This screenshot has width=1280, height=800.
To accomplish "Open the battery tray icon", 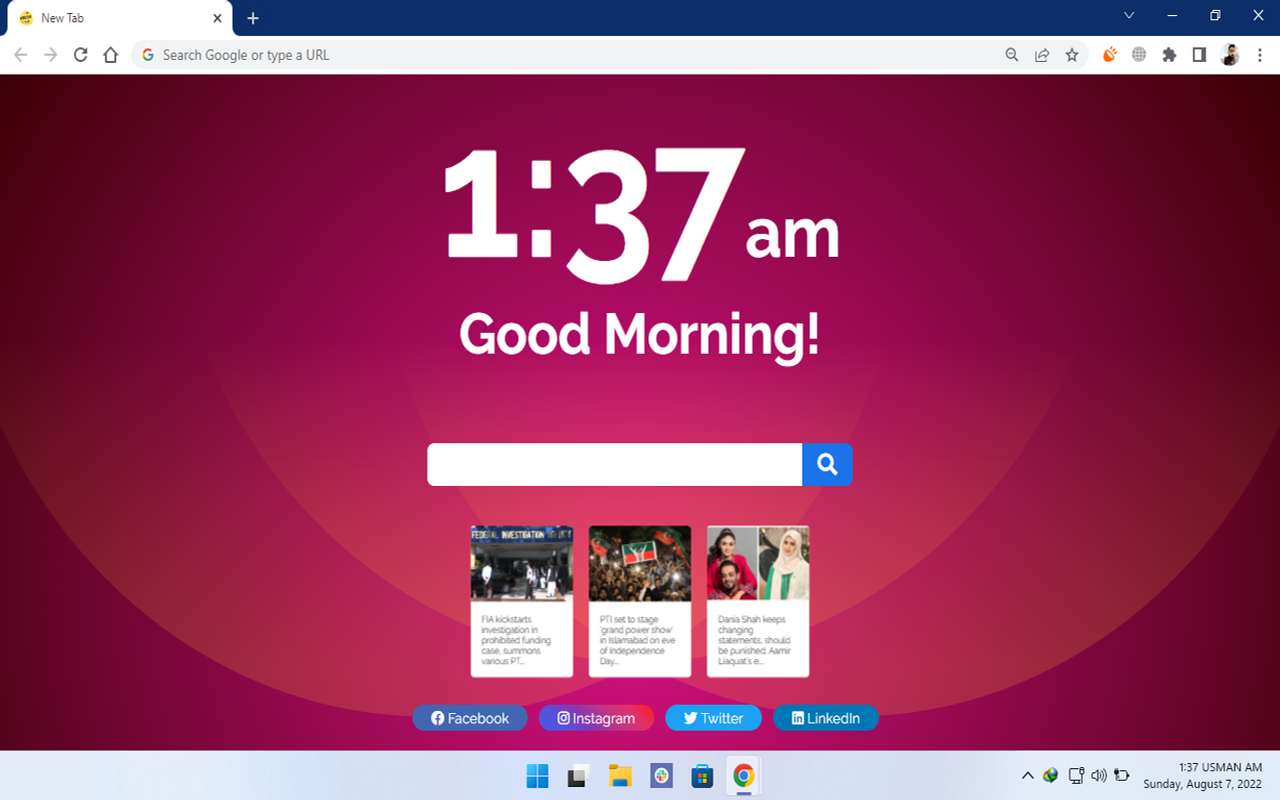I will coord(1122,775).
